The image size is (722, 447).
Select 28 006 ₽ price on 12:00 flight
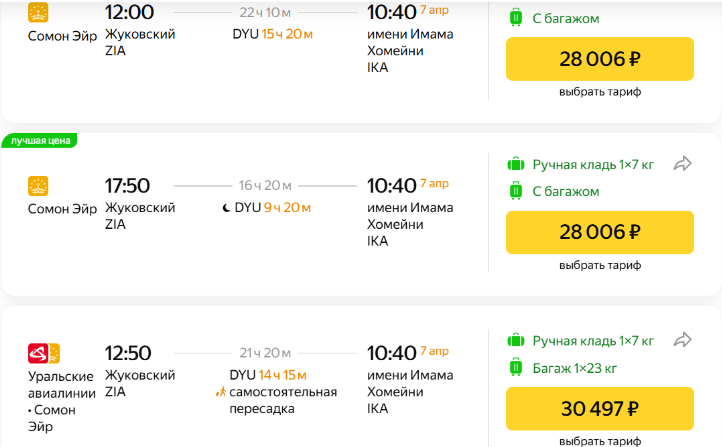[x=600, y=59]
